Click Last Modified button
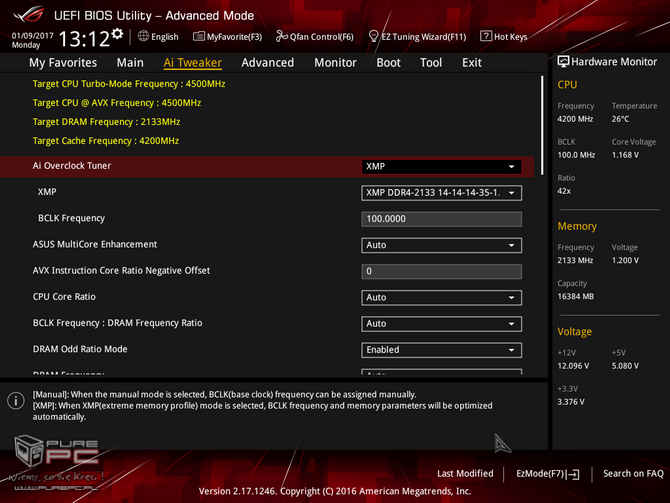This screenshot has width=670, height=503. point(465,474)
